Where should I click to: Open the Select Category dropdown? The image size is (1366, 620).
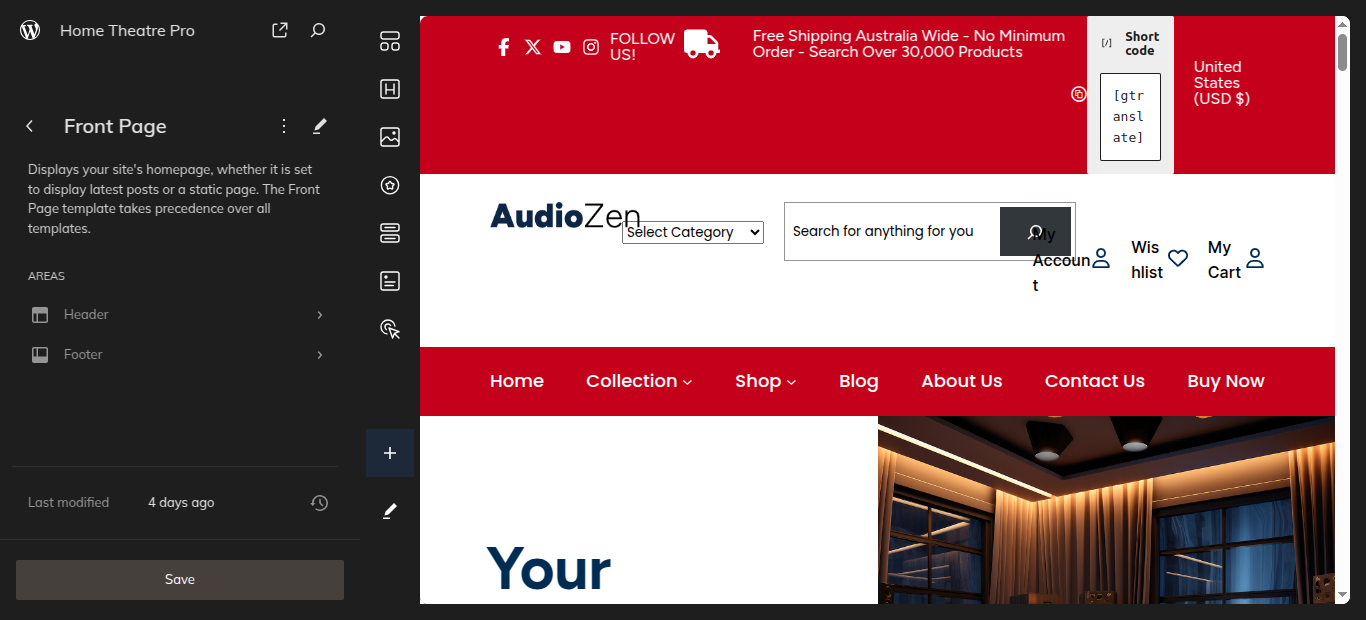coord(693,232)
